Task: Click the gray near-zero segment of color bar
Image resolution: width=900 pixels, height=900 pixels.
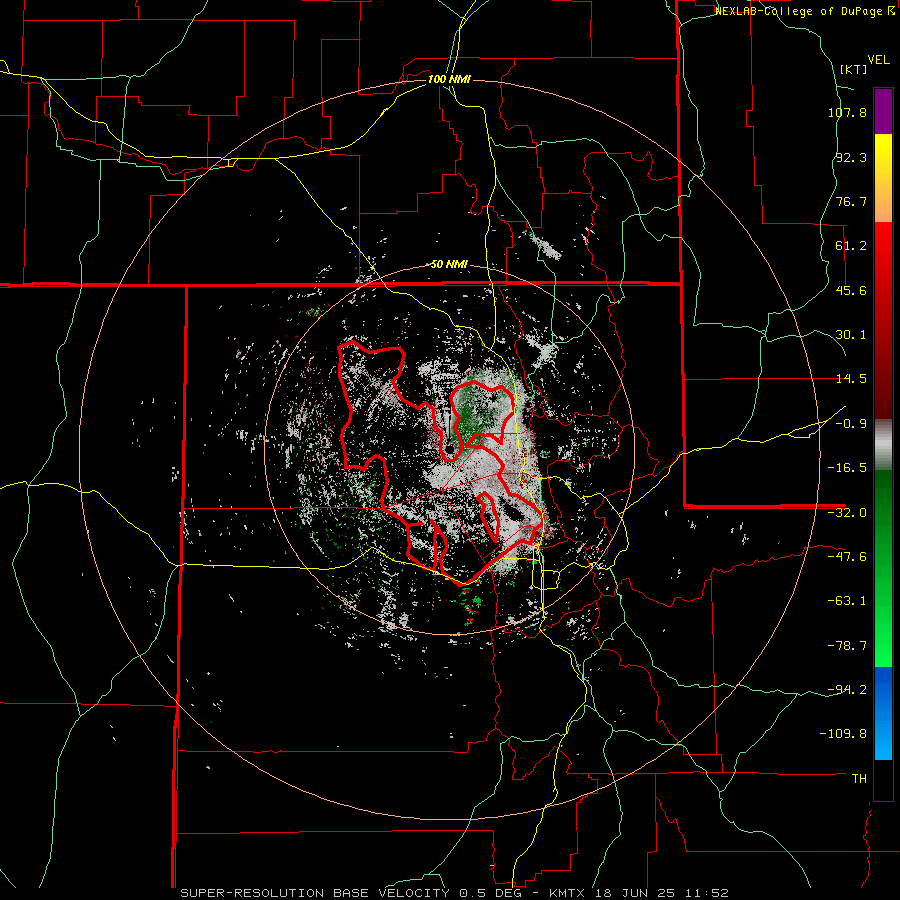Action: click(883, 444)
